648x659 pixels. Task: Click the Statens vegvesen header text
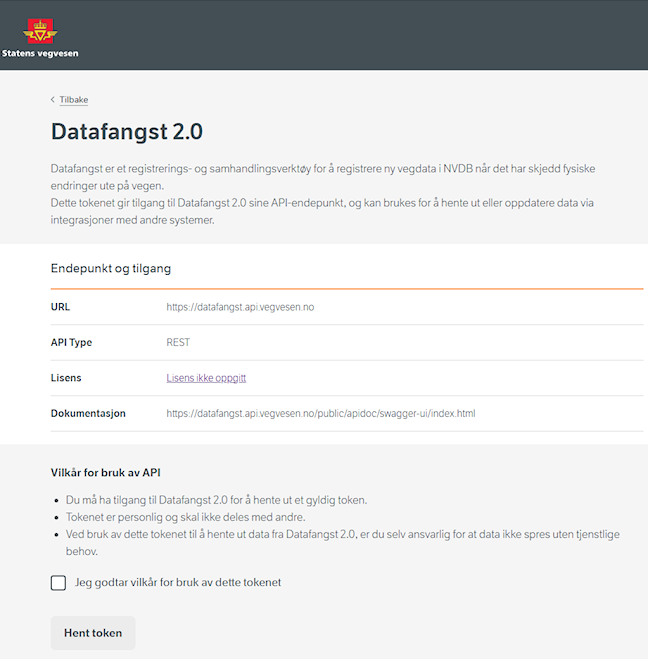pos(40,53)
